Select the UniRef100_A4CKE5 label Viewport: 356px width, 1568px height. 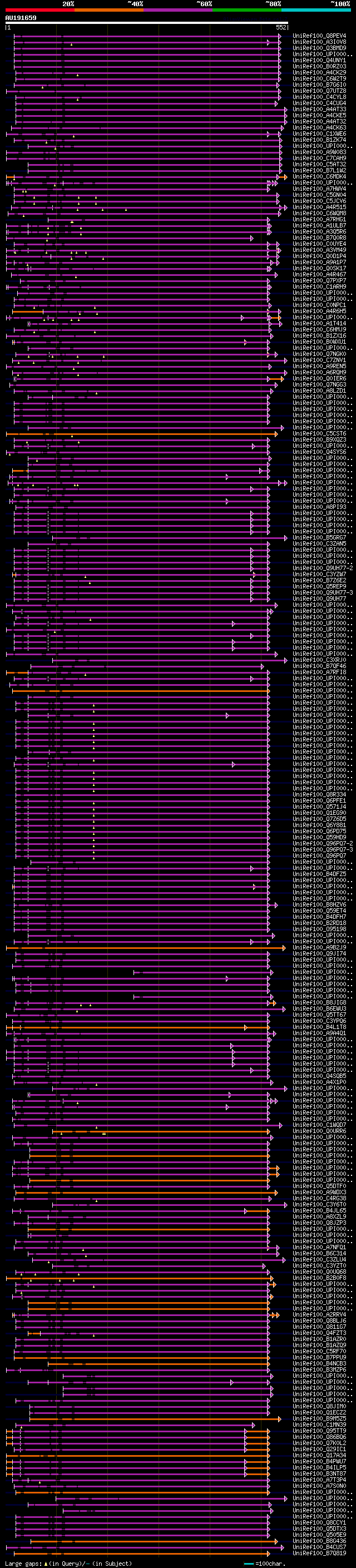(x=319, y=116)
